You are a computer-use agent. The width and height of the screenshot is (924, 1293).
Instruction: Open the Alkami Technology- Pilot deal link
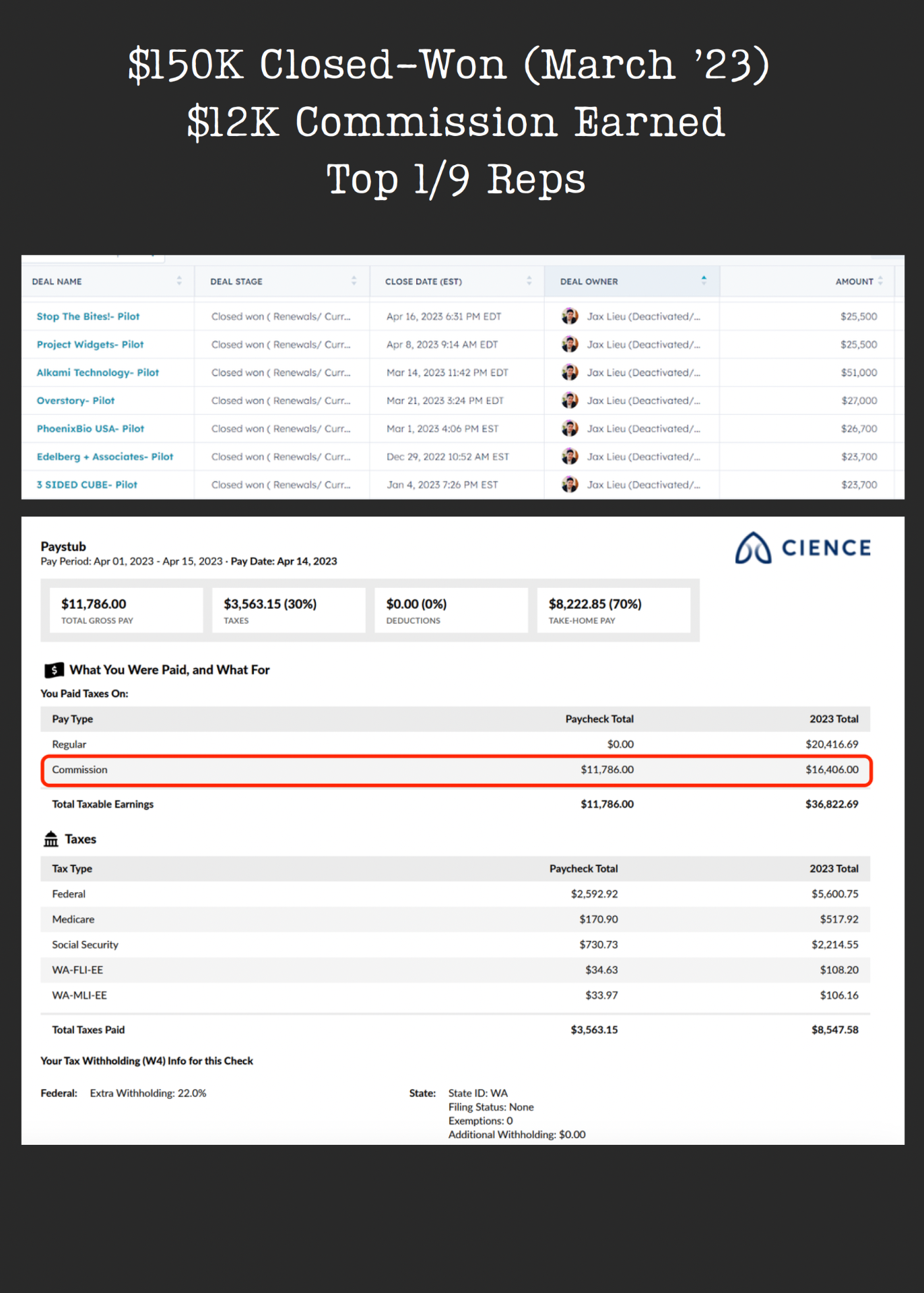[98, 372]
